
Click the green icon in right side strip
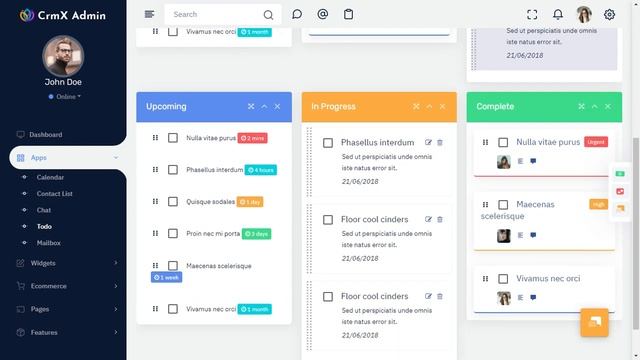tap(620, 174)
